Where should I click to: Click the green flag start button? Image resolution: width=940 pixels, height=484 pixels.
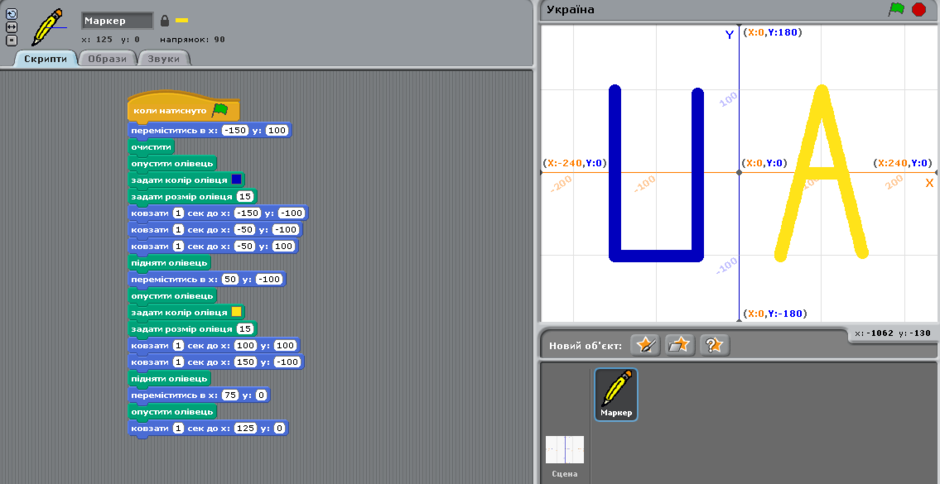click(896, 10)
